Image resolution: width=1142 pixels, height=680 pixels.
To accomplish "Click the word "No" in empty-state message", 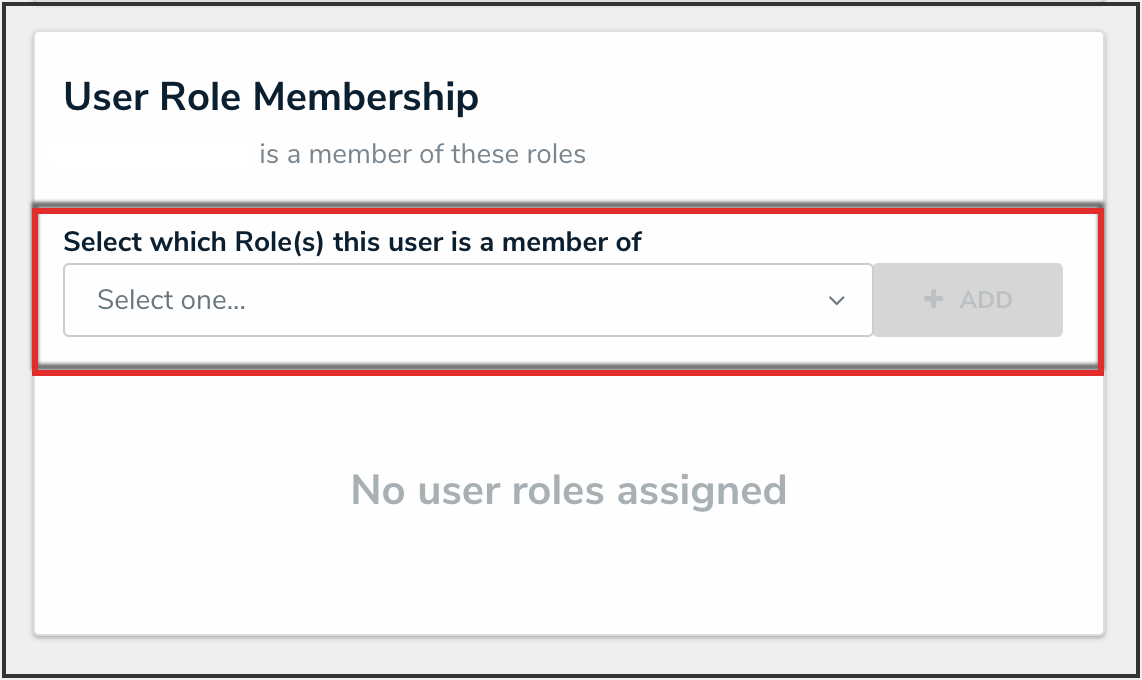I will point(378,491).
